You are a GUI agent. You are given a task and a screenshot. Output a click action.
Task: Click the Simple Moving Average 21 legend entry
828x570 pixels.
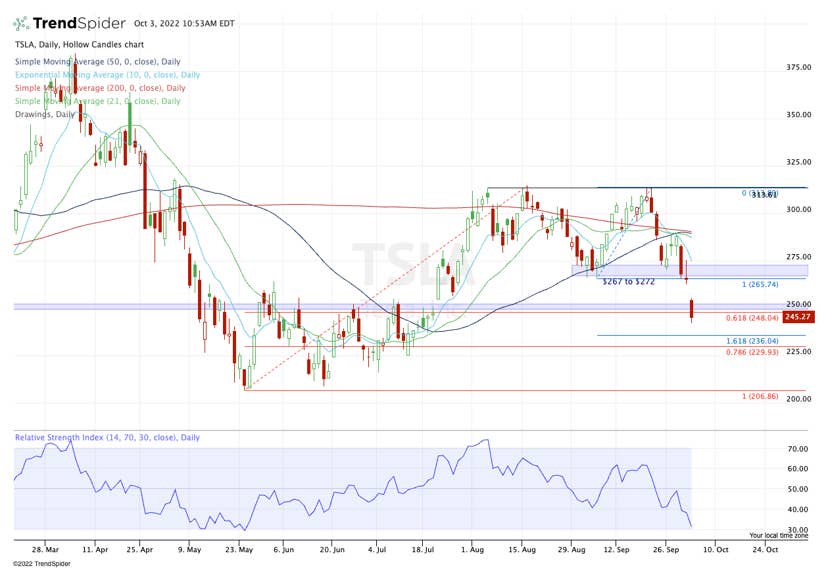97,101
